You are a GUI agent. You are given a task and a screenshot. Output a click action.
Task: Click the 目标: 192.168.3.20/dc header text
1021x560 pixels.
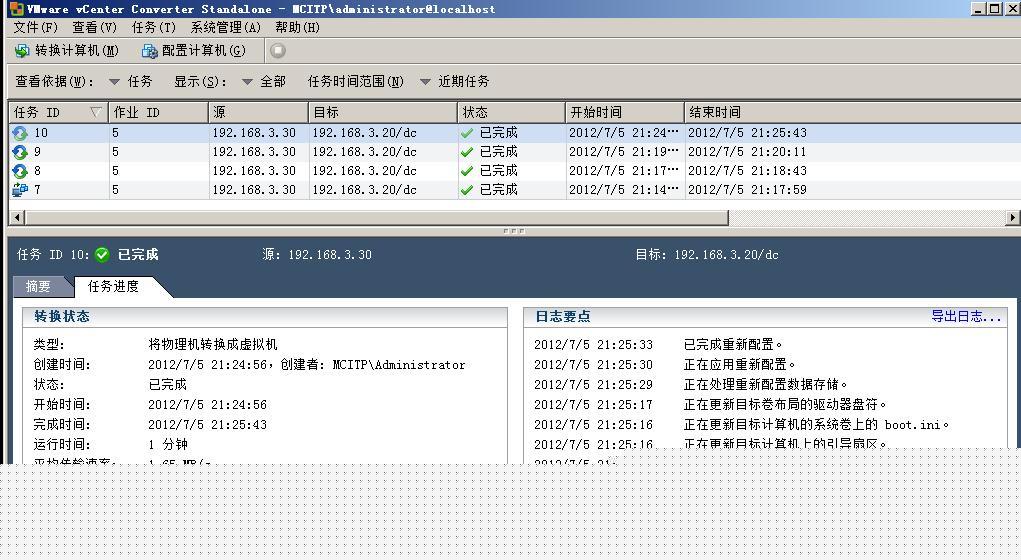coord(706,255)
